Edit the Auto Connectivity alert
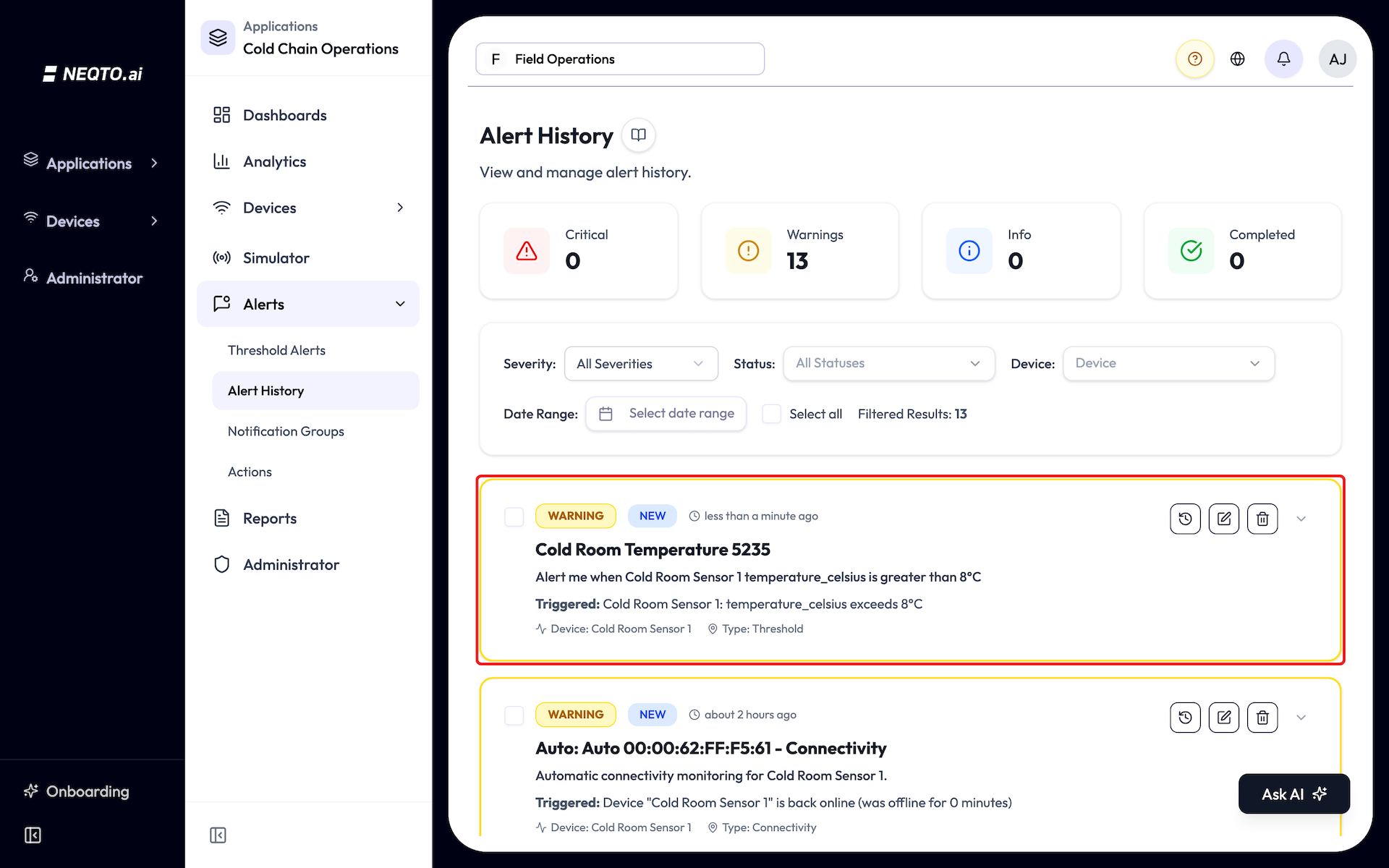The height and width of the screenshot is (868, 1389). pyautogui.click(x=1224, y=718)
